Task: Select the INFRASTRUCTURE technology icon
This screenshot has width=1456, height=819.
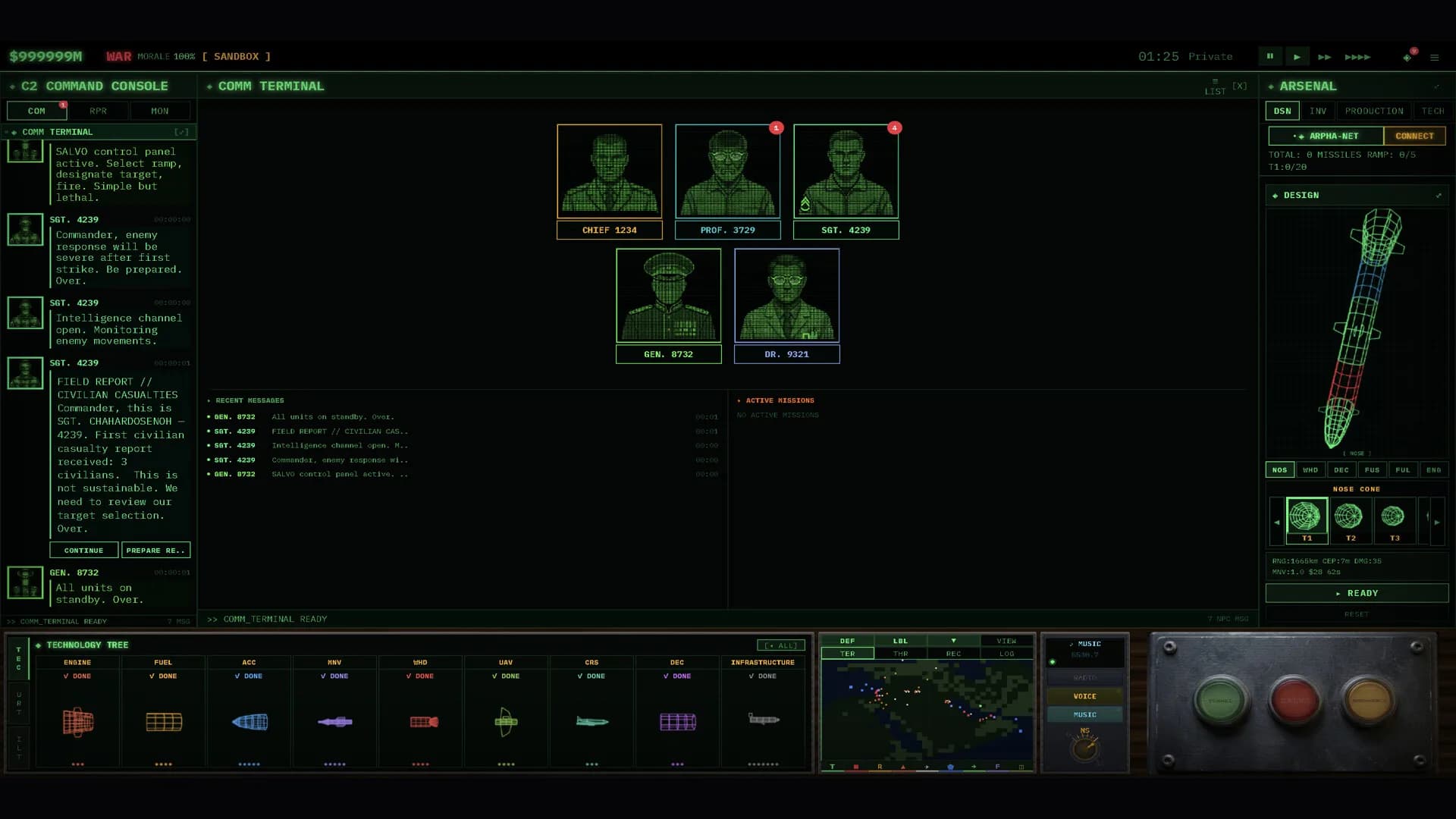Action: point(763,719)
